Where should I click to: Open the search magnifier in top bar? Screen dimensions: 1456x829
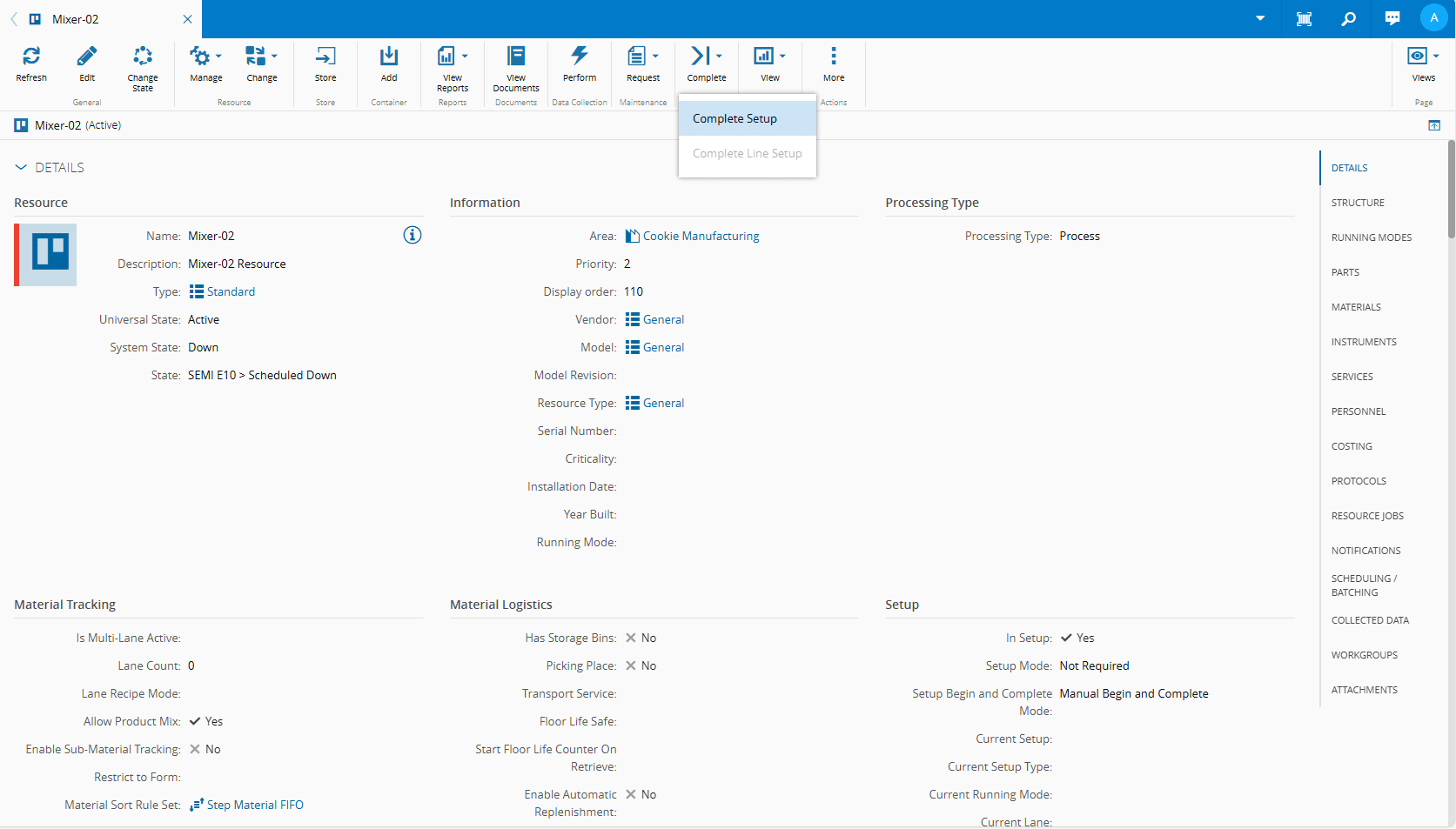(x=1348, y=18)
